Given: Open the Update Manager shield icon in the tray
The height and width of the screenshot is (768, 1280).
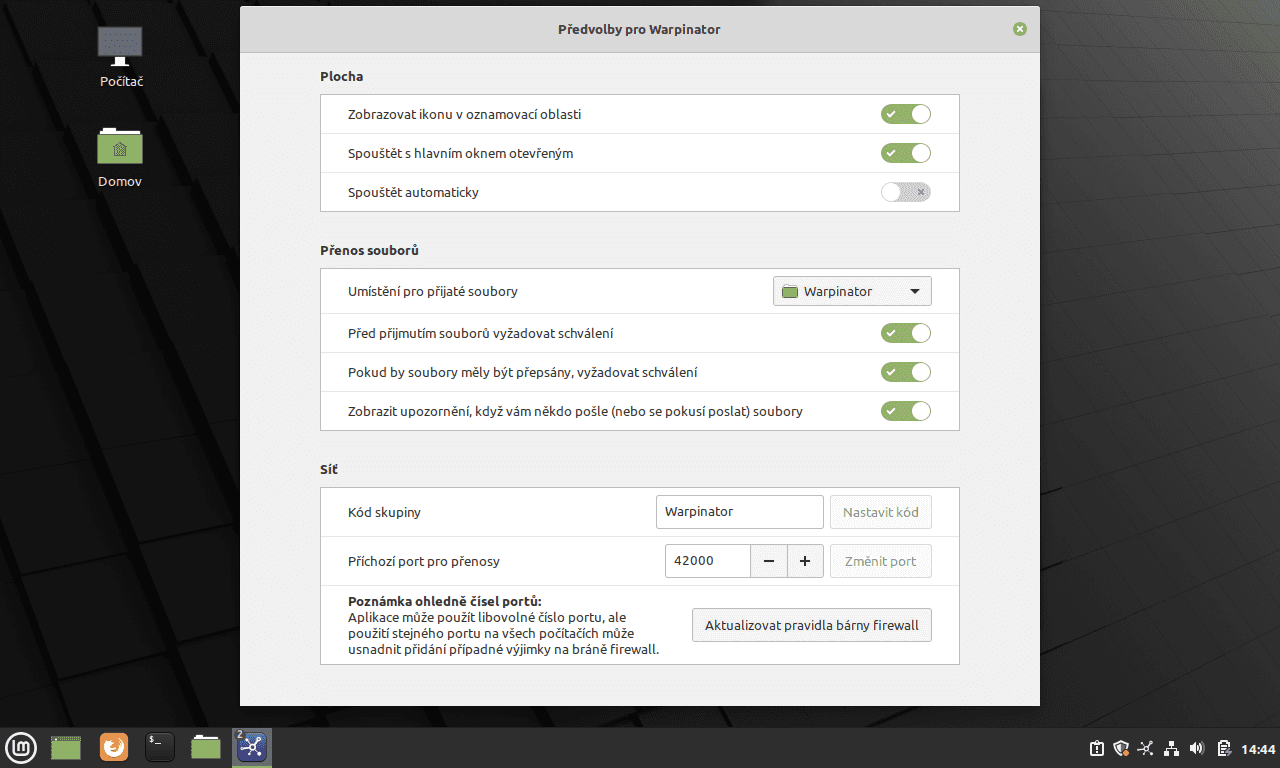Looking at the screenshot, I should tap(1121, 748).
